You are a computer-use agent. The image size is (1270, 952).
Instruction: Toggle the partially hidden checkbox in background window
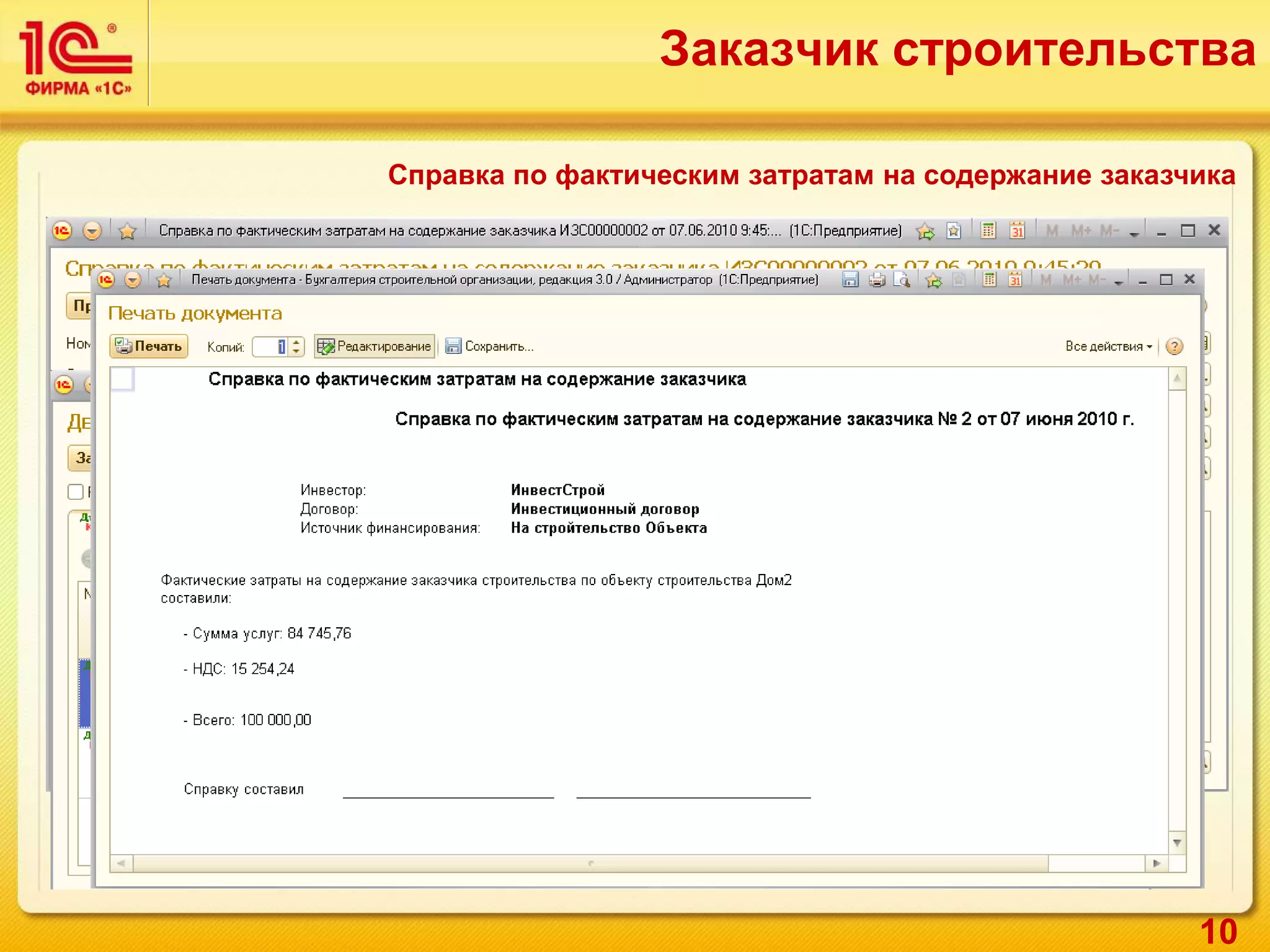76,491
